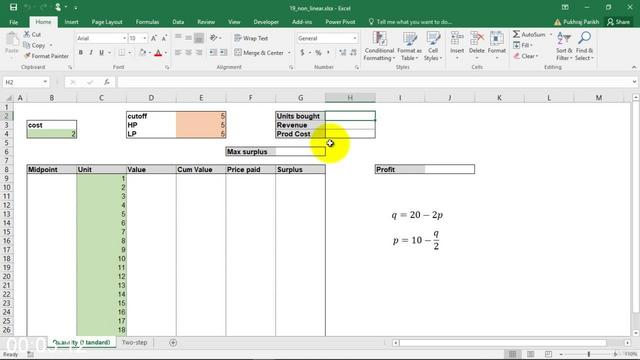Viewport: 640px width, 360px height.
Task: Apply the percent style format
Action: (318, 53)
